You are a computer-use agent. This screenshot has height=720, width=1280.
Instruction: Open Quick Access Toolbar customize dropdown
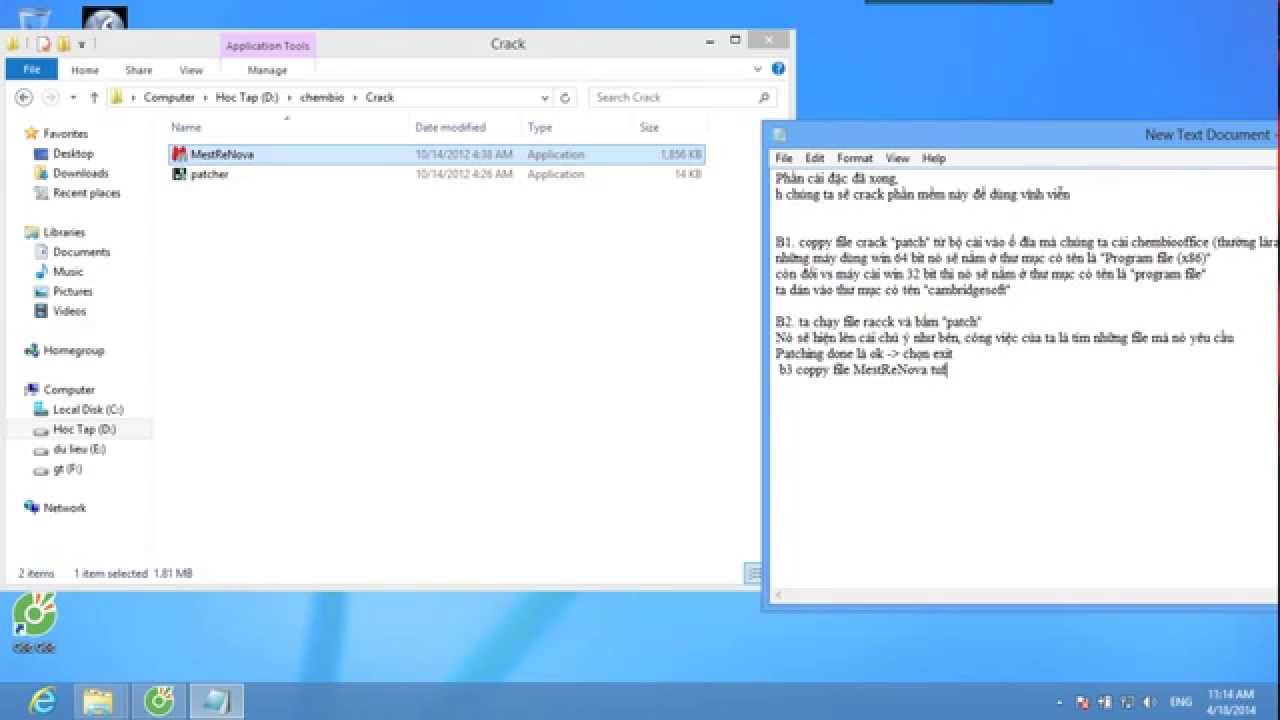pos(82,45)
